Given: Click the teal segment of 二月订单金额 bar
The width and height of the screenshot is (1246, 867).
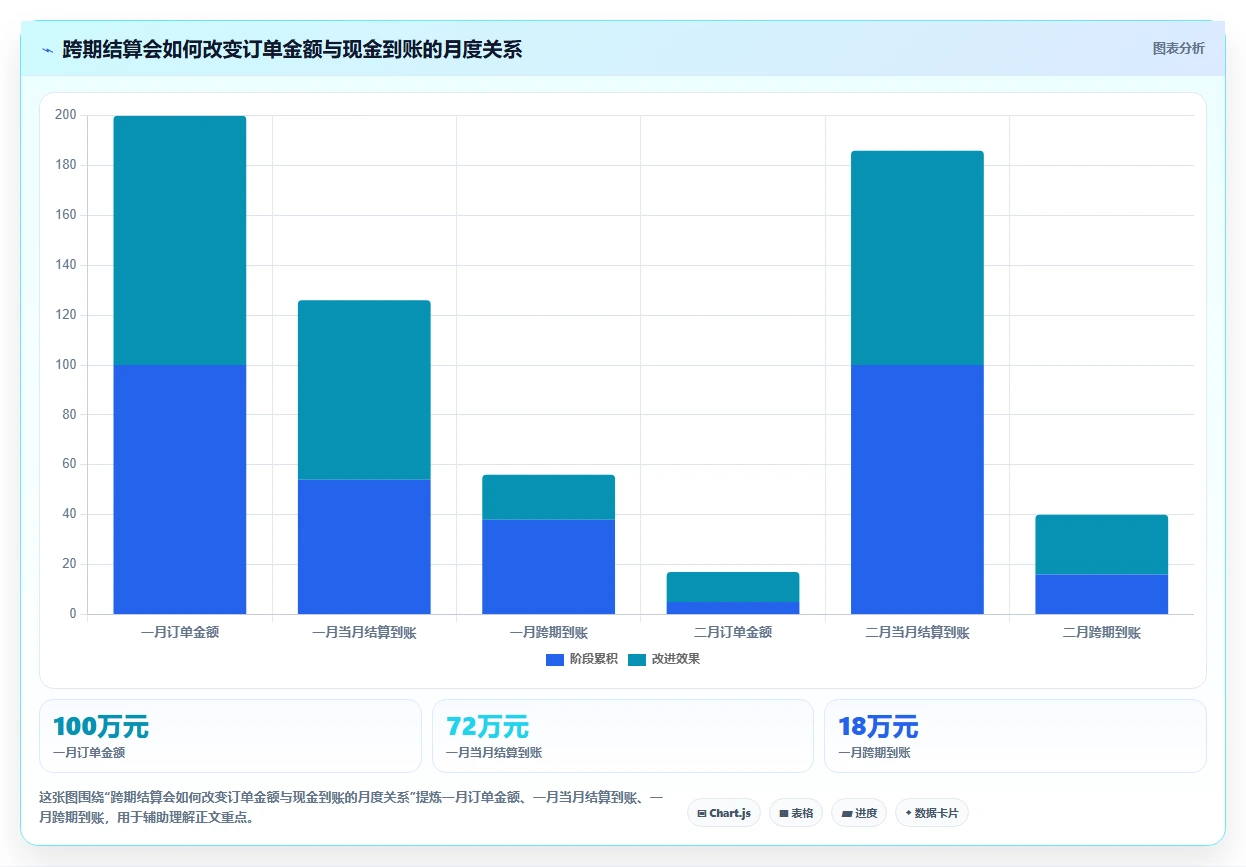Looking at the screenshot, I should 733,587.
